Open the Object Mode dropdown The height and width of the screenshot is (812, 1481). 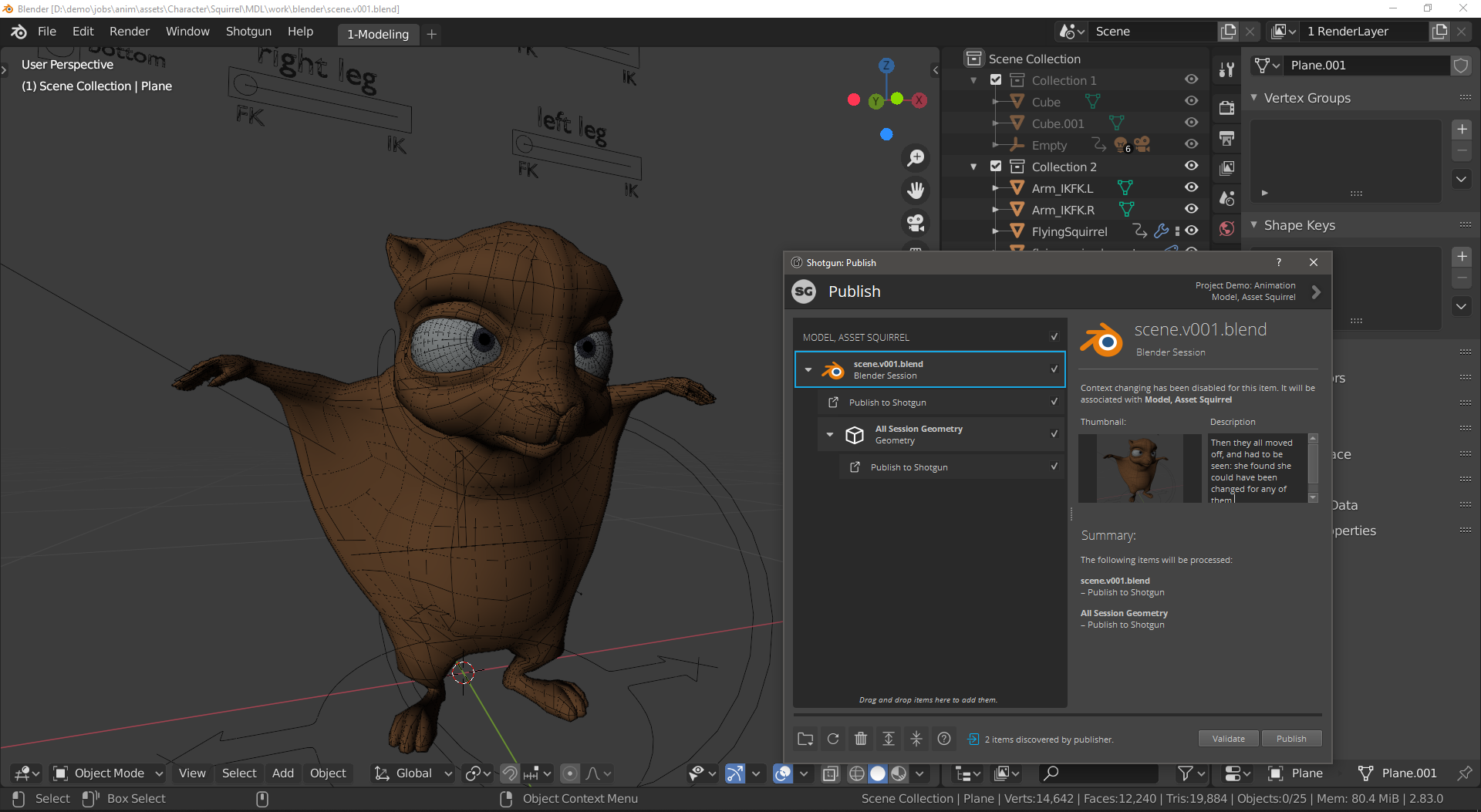point(108,773)
